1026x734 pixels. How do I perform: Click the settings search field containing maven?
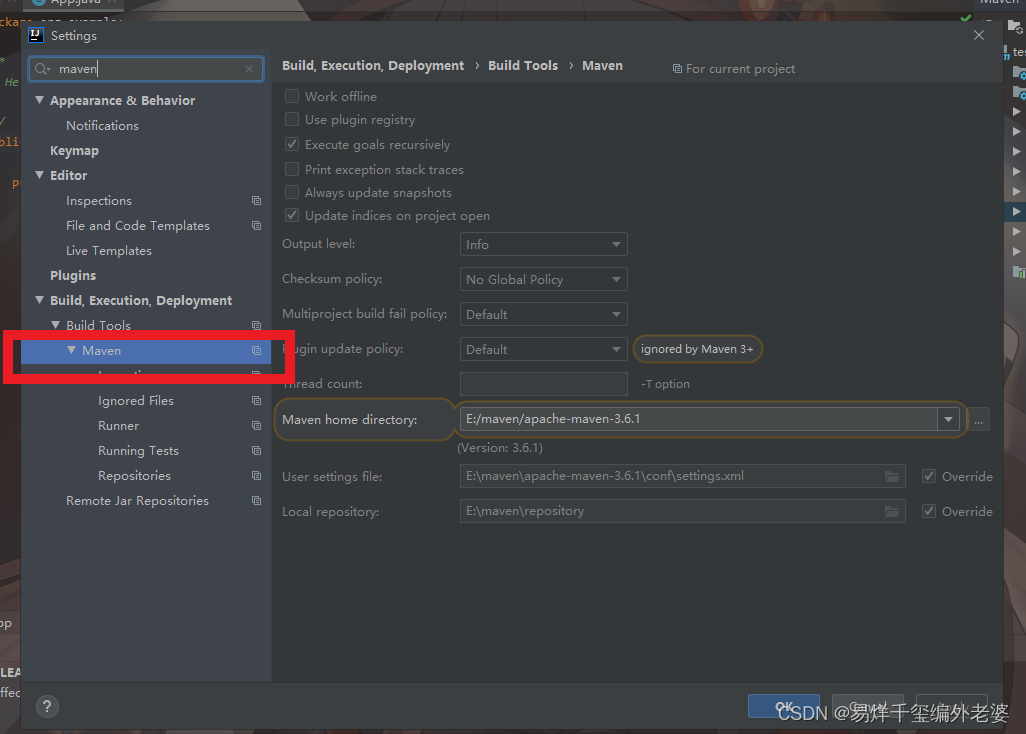[146, 69]
